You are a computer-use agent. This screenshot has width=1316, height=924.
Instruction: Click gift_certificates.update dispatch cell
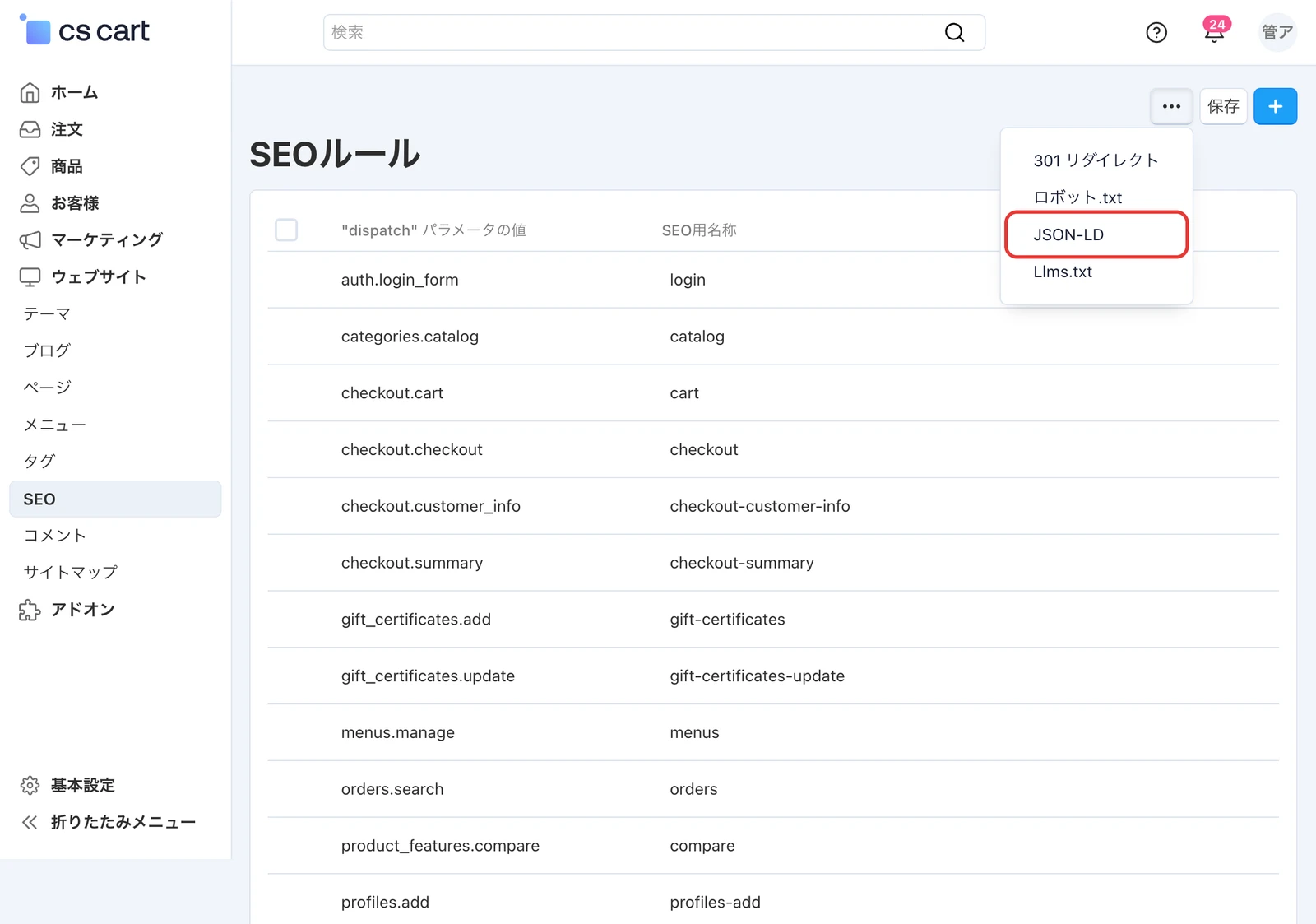[x=428, y=676]
